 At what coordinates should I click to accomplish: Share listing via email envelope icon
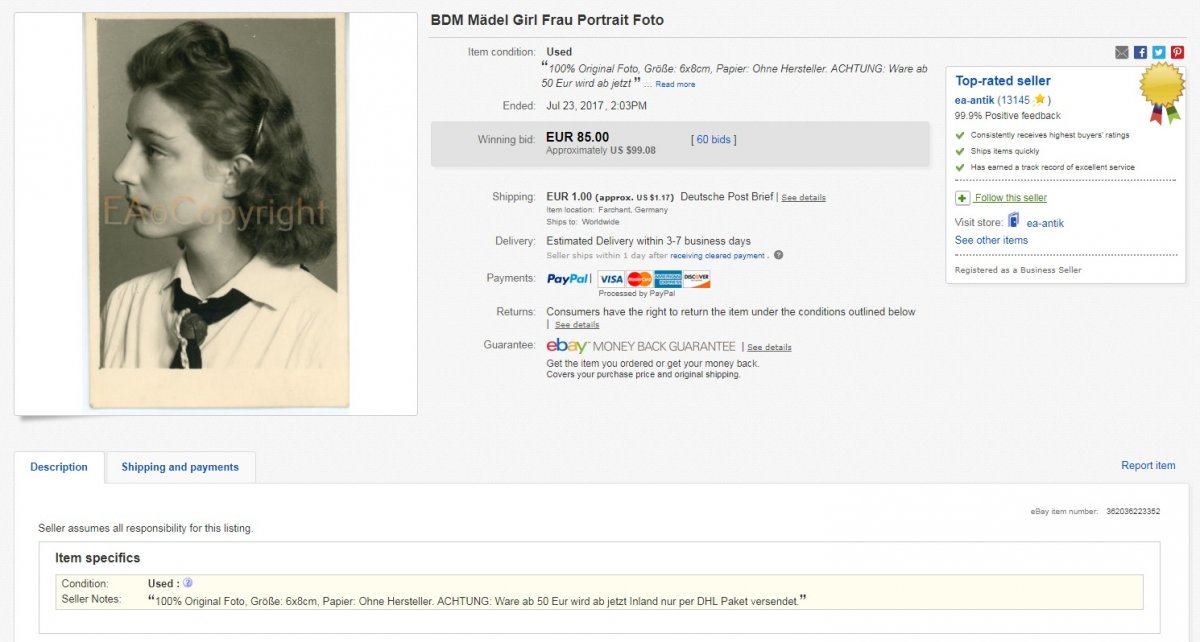click(1122, 53)
